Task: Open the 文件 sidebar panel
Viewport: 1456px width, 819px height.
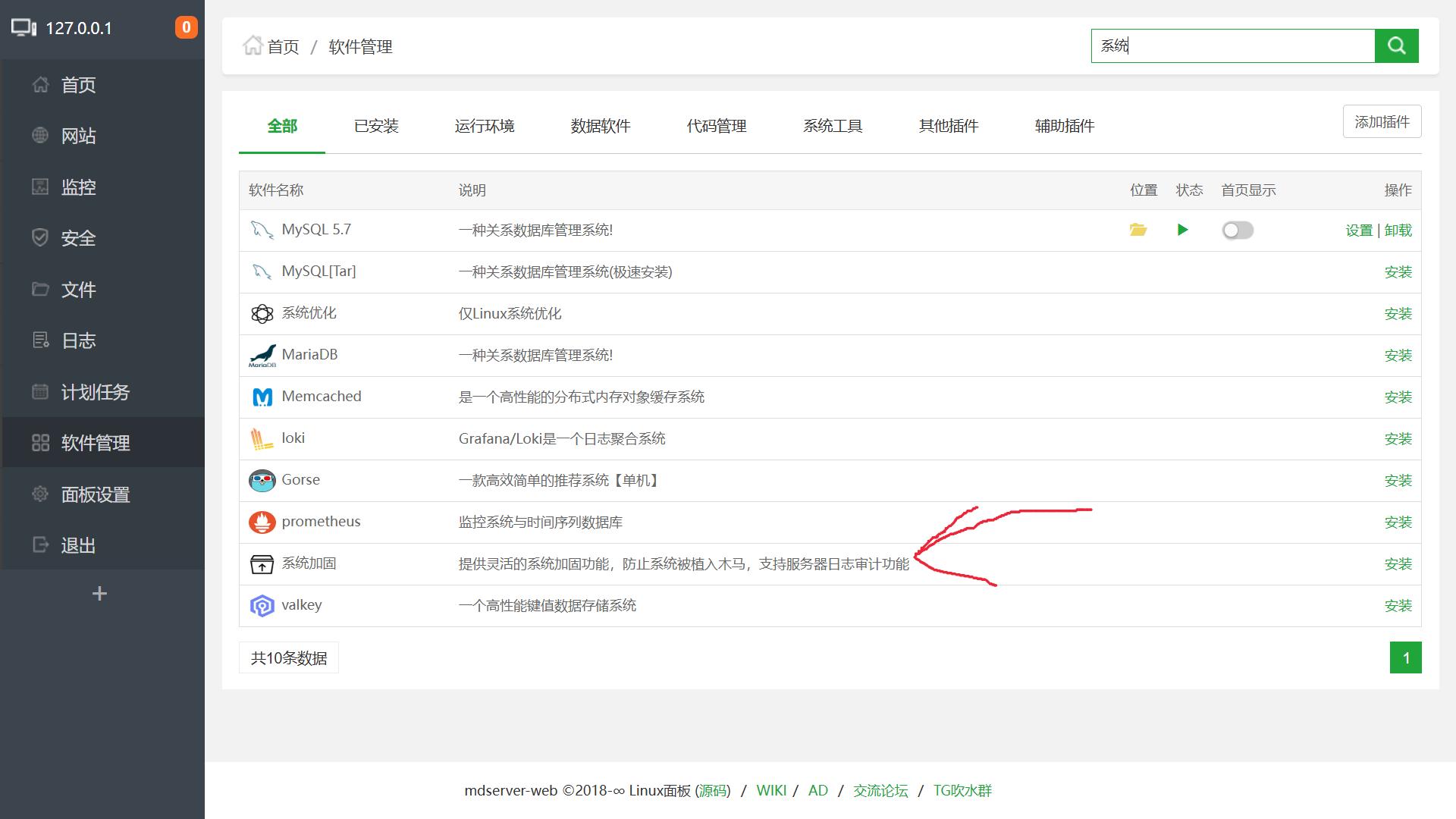Action: coord(78,290)
